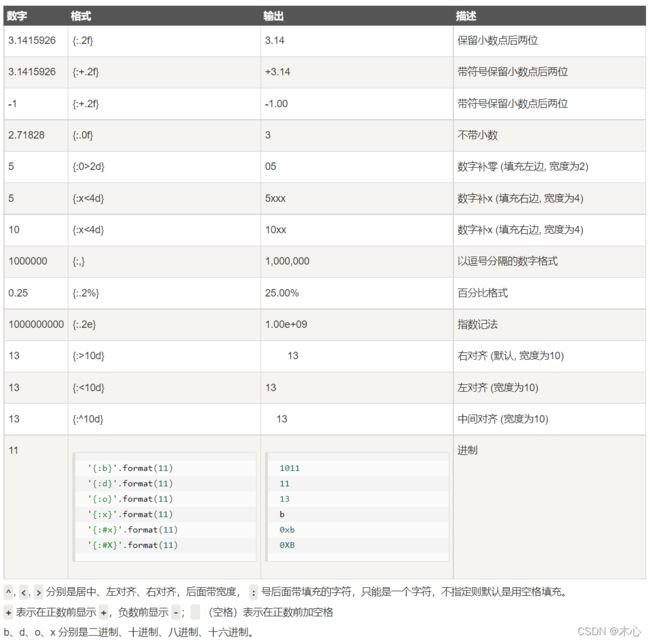The image size is (650, 642).
Task: Click the description 指数记法
Action: (477, 324)
